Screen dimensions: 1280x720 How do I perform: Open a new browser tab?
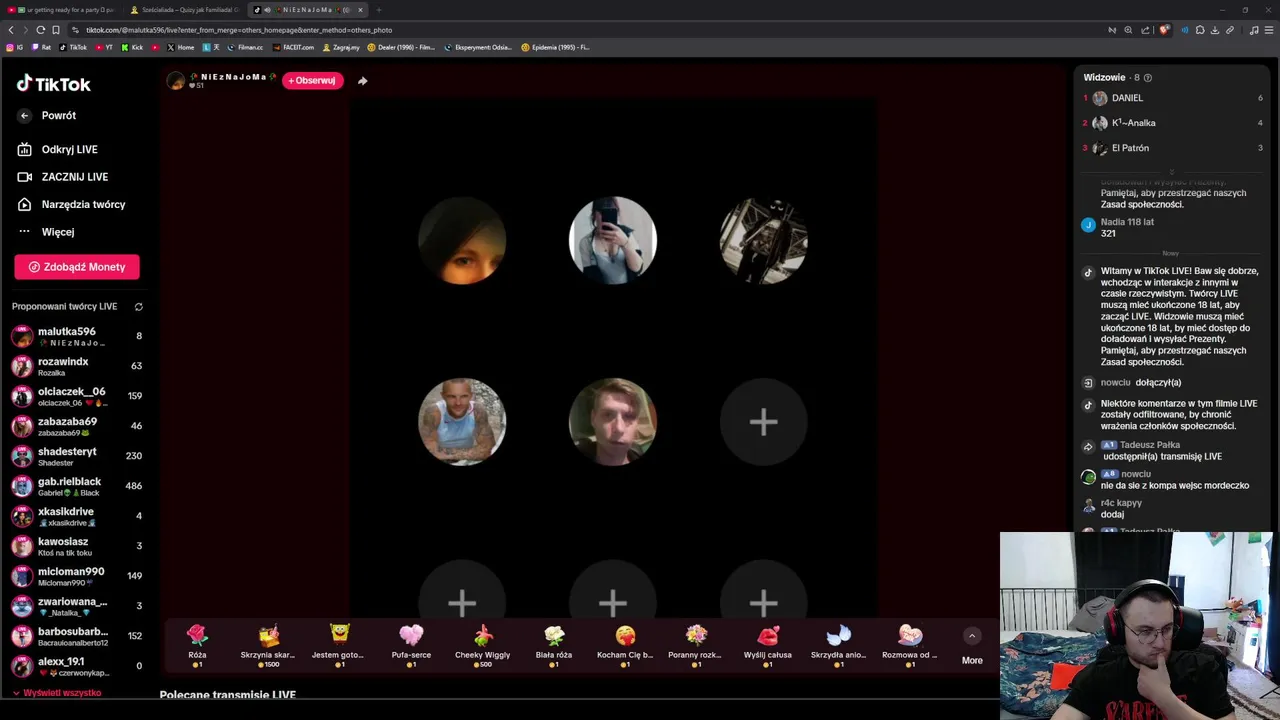coord(378,10)
